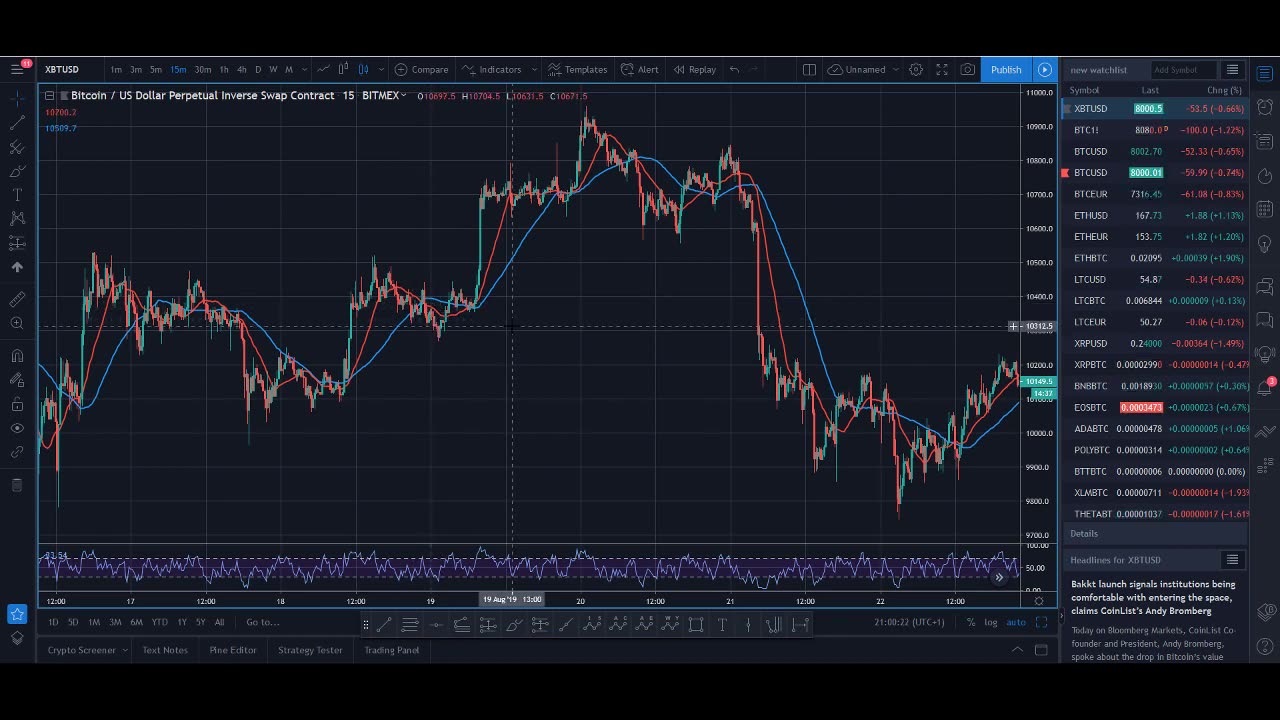This screenshot has width=1280, height=720.
Task: Toggle percent scale mode
Action: point(970,622)
